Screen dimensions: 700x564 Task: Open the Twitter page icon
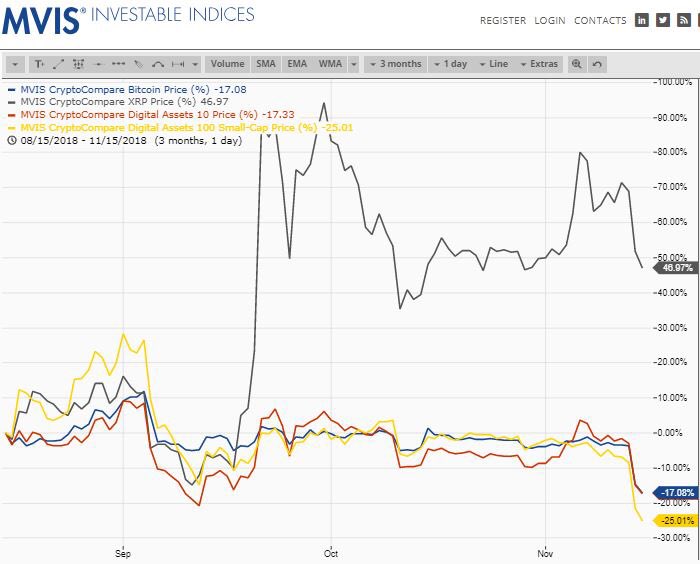pyautogui.click(x=663, y=20)
